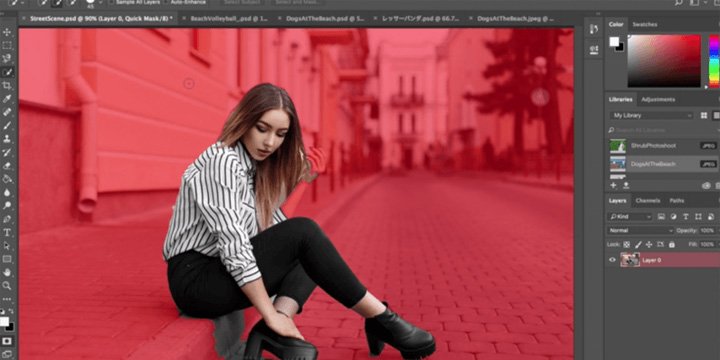
Task: Select the Zoom tool
Action: [7, 286]
